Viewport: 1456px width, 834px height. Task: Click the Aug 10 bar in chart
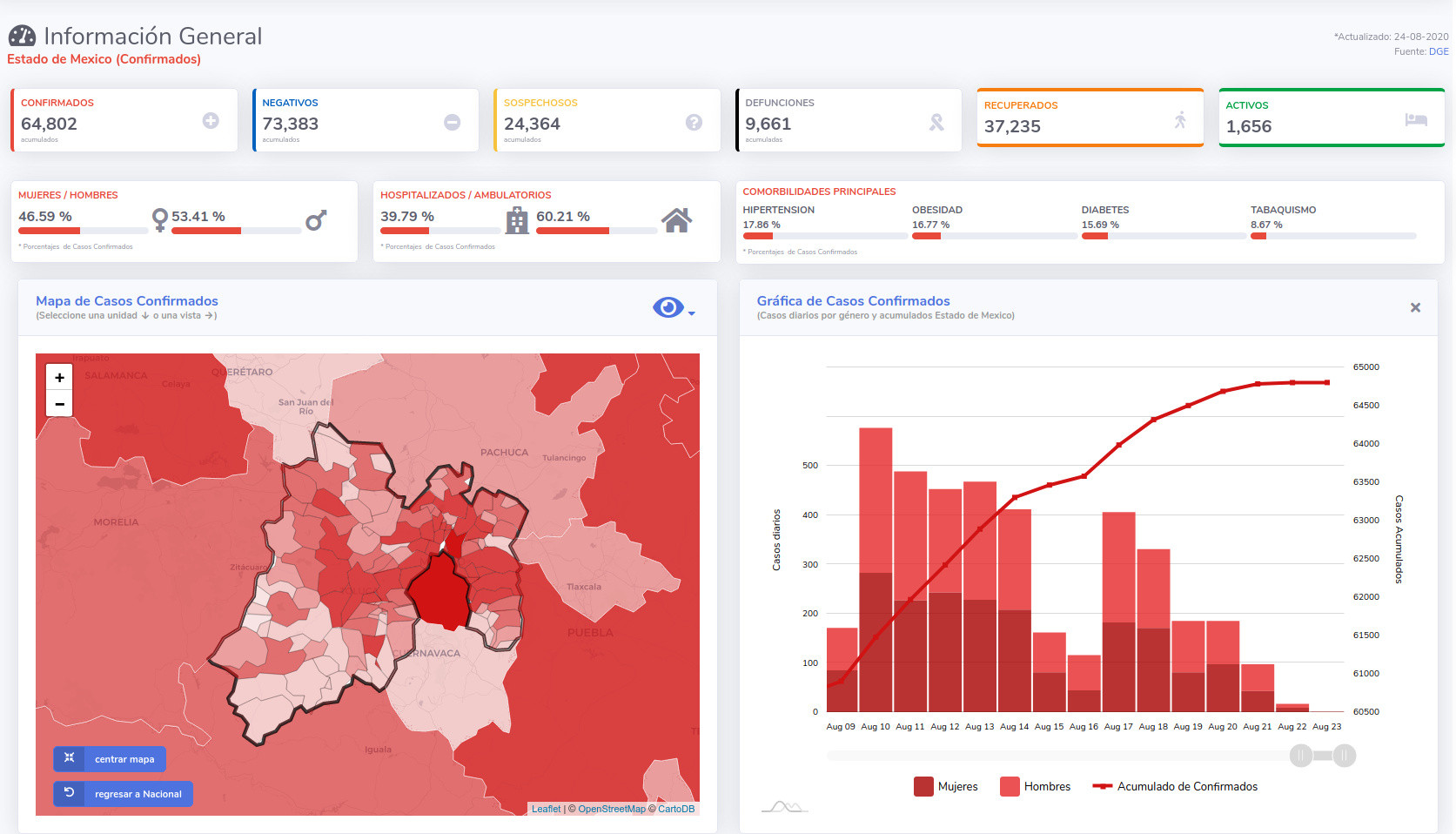click(876, 570)
